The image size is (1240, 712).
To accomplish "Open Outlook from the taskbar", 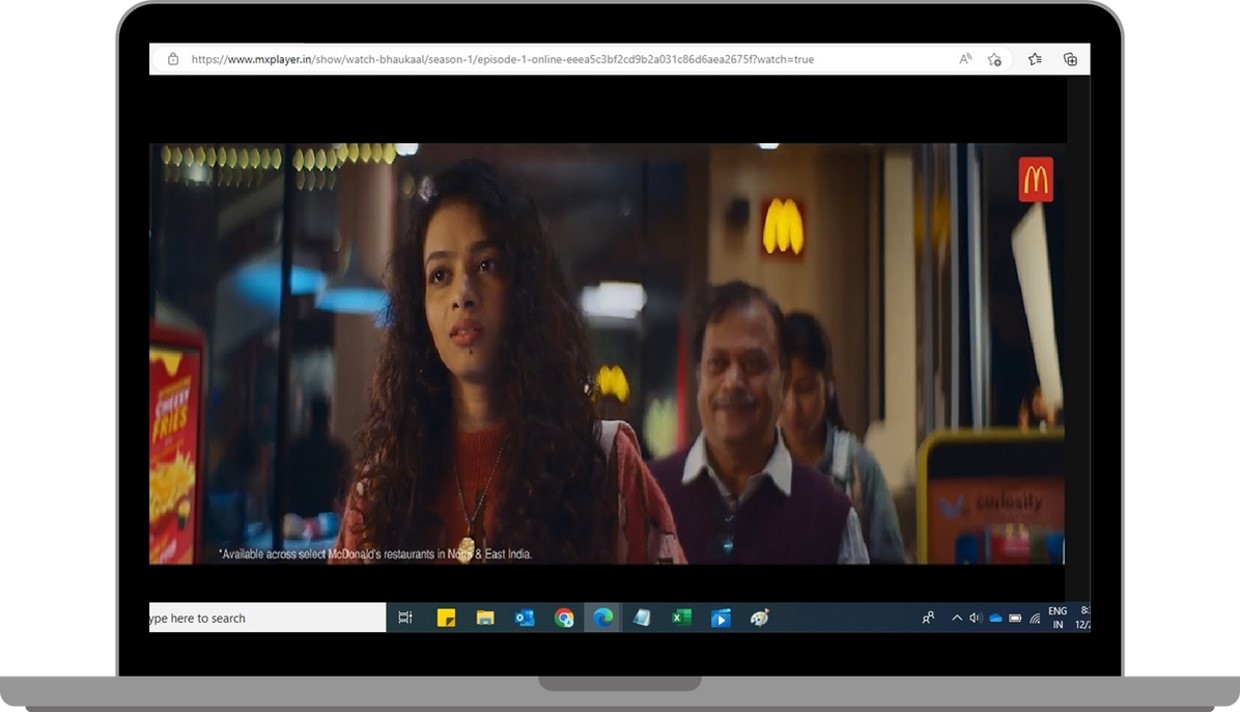I will (x=524, y=618).
